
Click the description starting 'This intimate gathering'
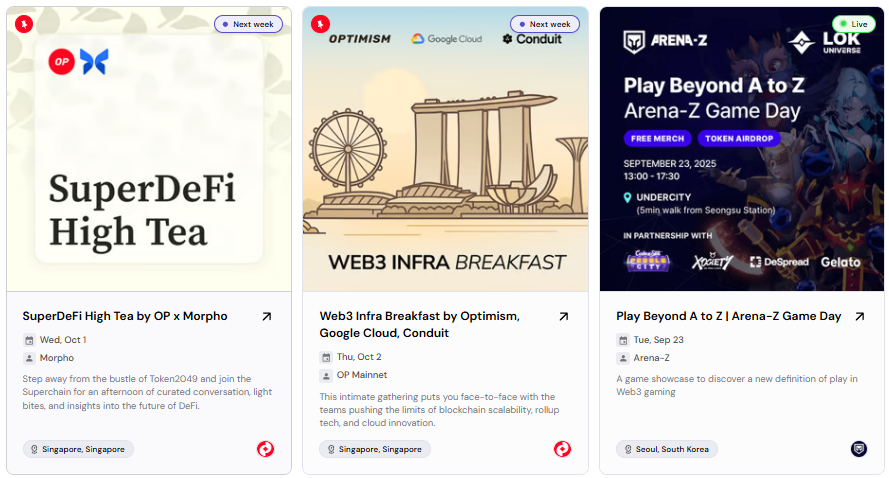tap(439, 410)
